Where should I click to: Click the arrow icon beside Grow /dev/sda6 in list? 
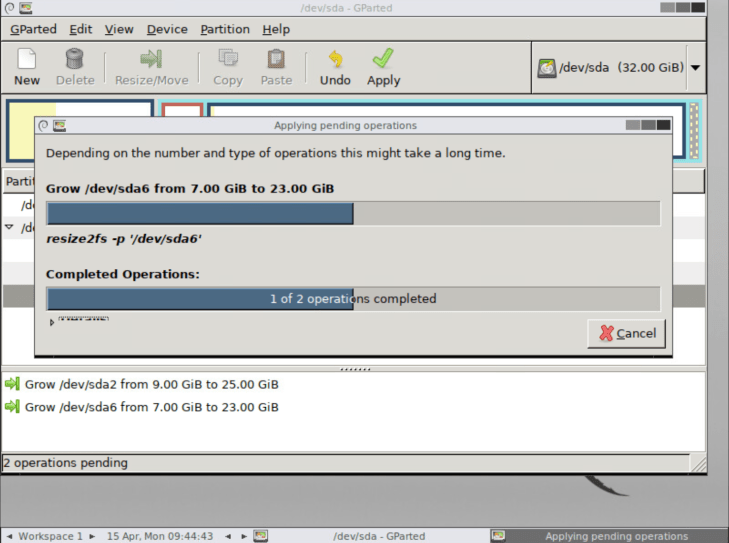pyautogui.click(x=12, y=407)
